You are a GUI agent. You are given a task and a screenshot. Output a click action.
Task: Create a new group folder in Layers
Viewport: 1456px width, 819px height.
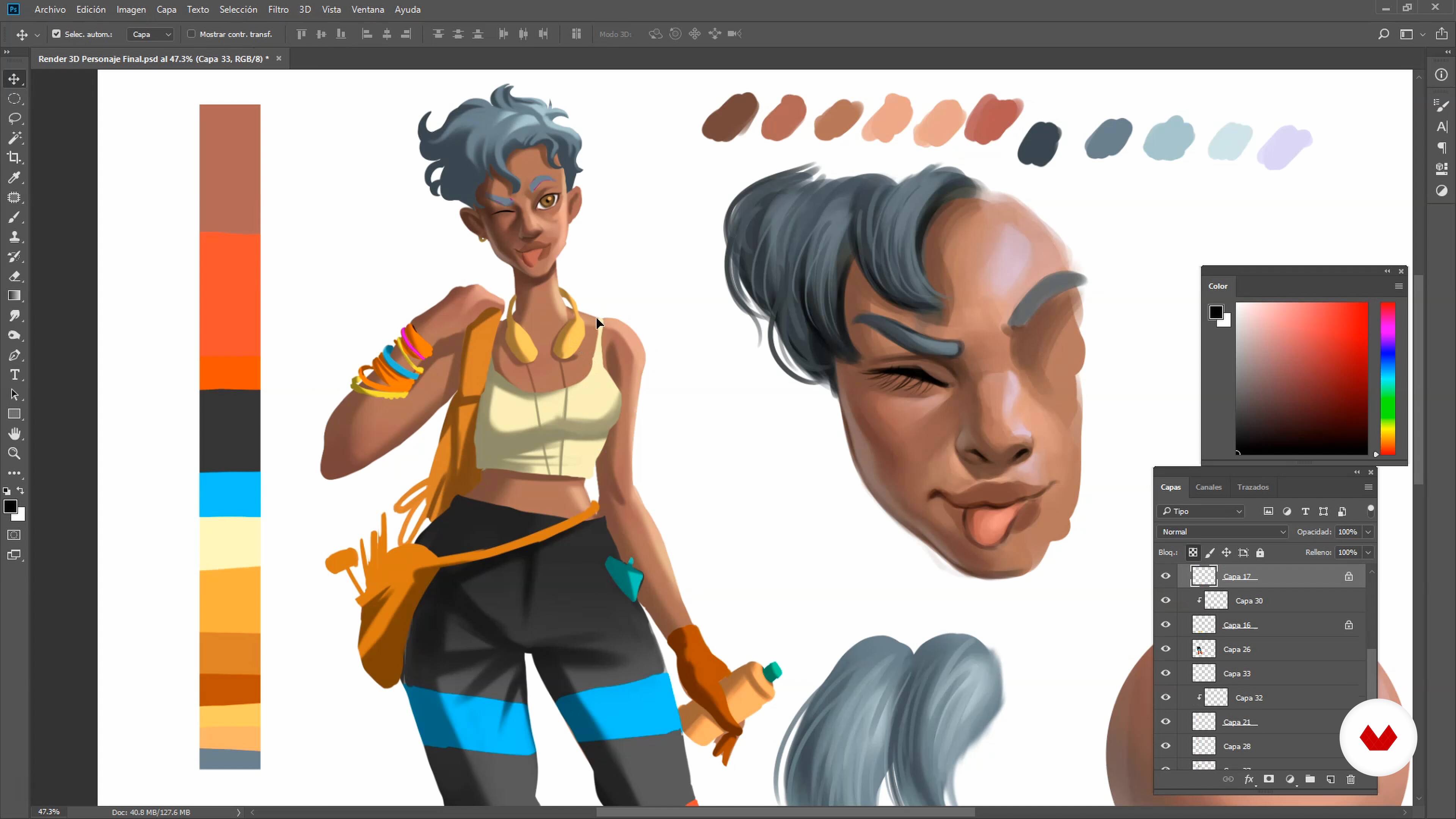(x=1310, y=780)
